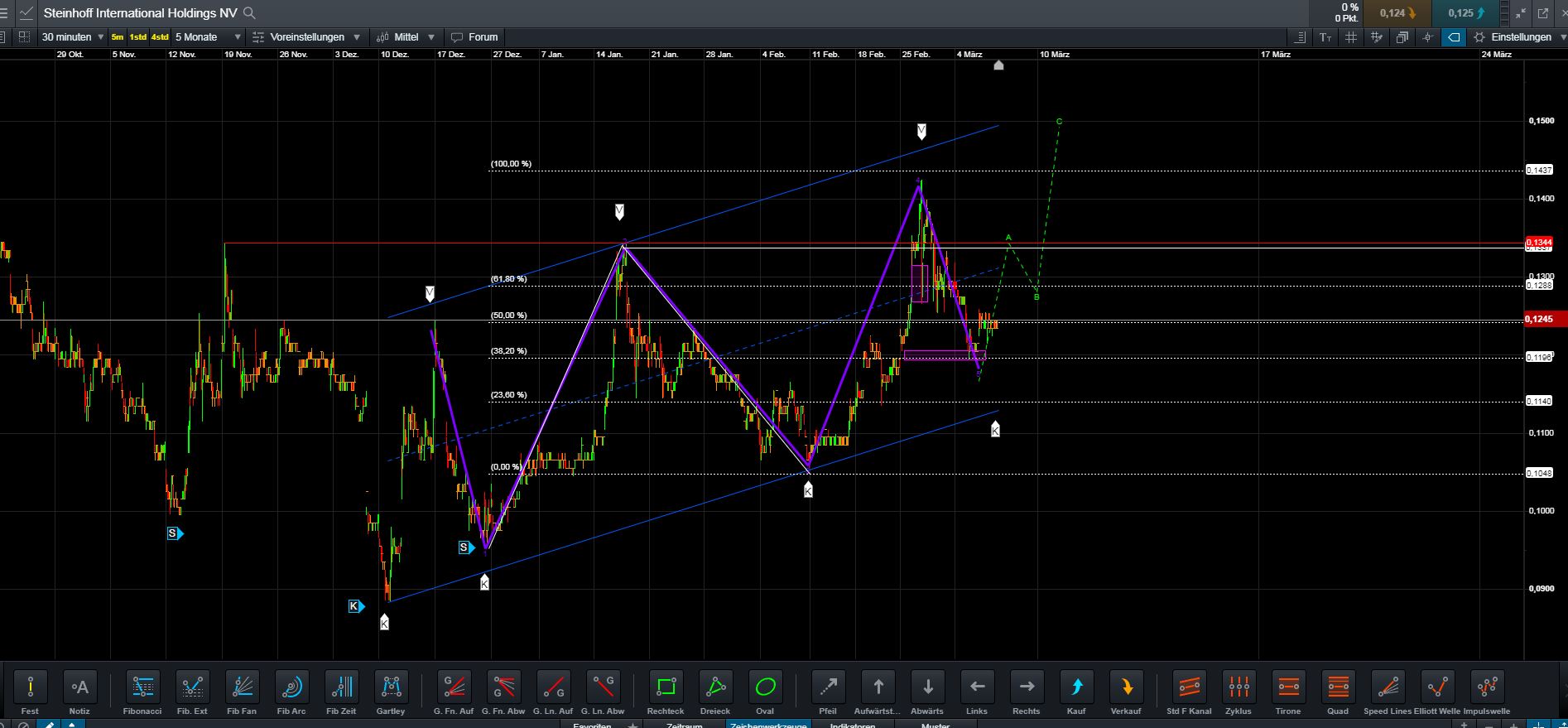Select the Elliott Welle tool
The width and height of the screenshot is (1568, 728).
click(1437, 687)
